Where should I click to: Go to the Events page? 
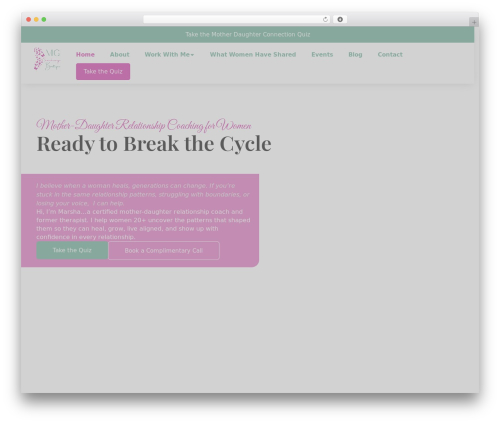pos(322,54)
